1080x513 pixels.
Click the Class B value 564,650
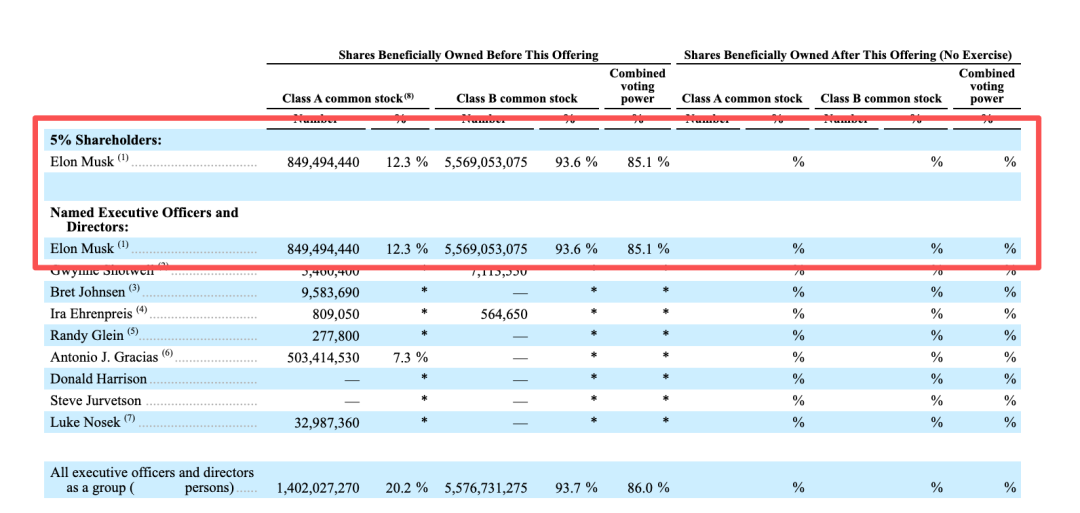coord(505,315)
